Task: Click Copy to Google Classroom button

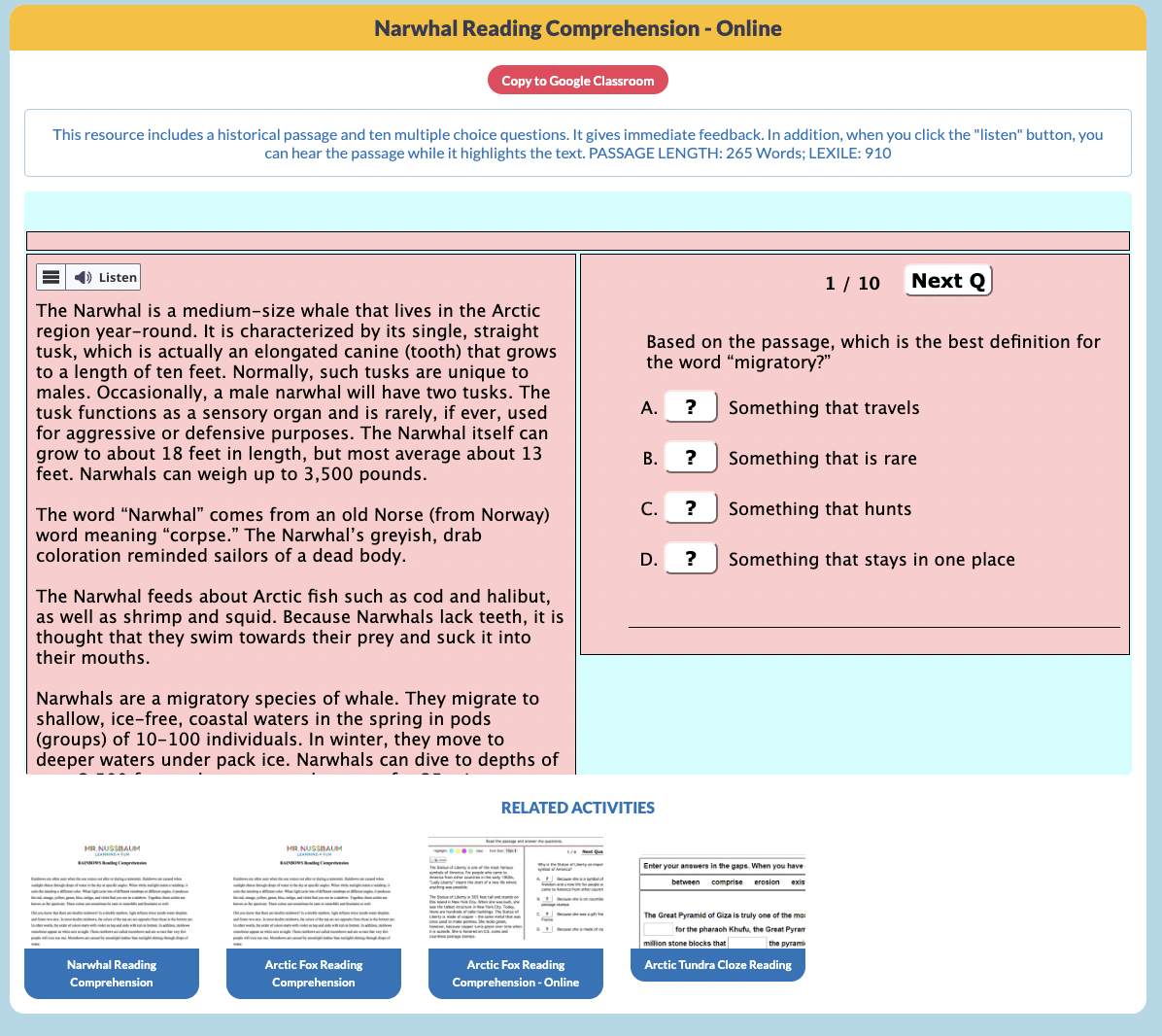Action: click(x=578, y=81)
